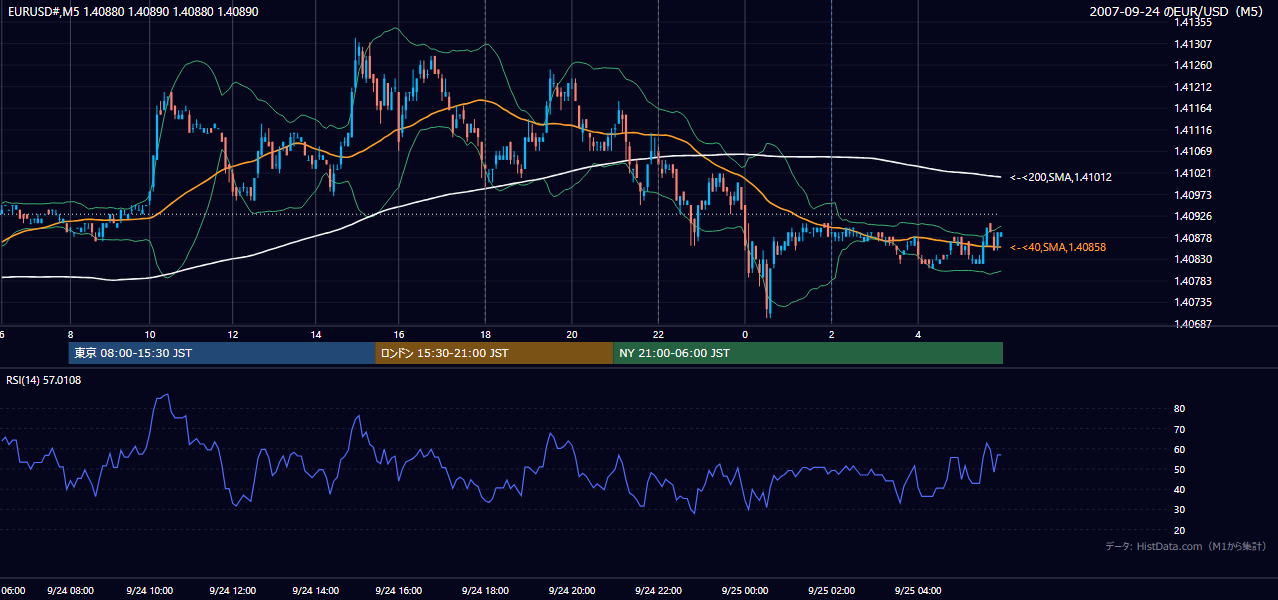Click price level 1.41355 on axis
Image resolution: width=1278 pixels, height=600 pixels.
1192,22
